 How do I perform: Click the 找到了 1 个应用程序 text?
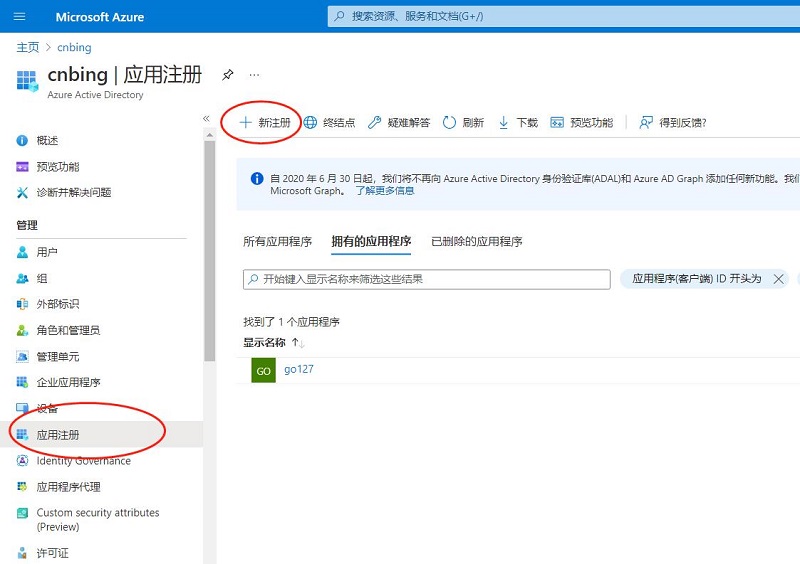(x=291, y=322)
